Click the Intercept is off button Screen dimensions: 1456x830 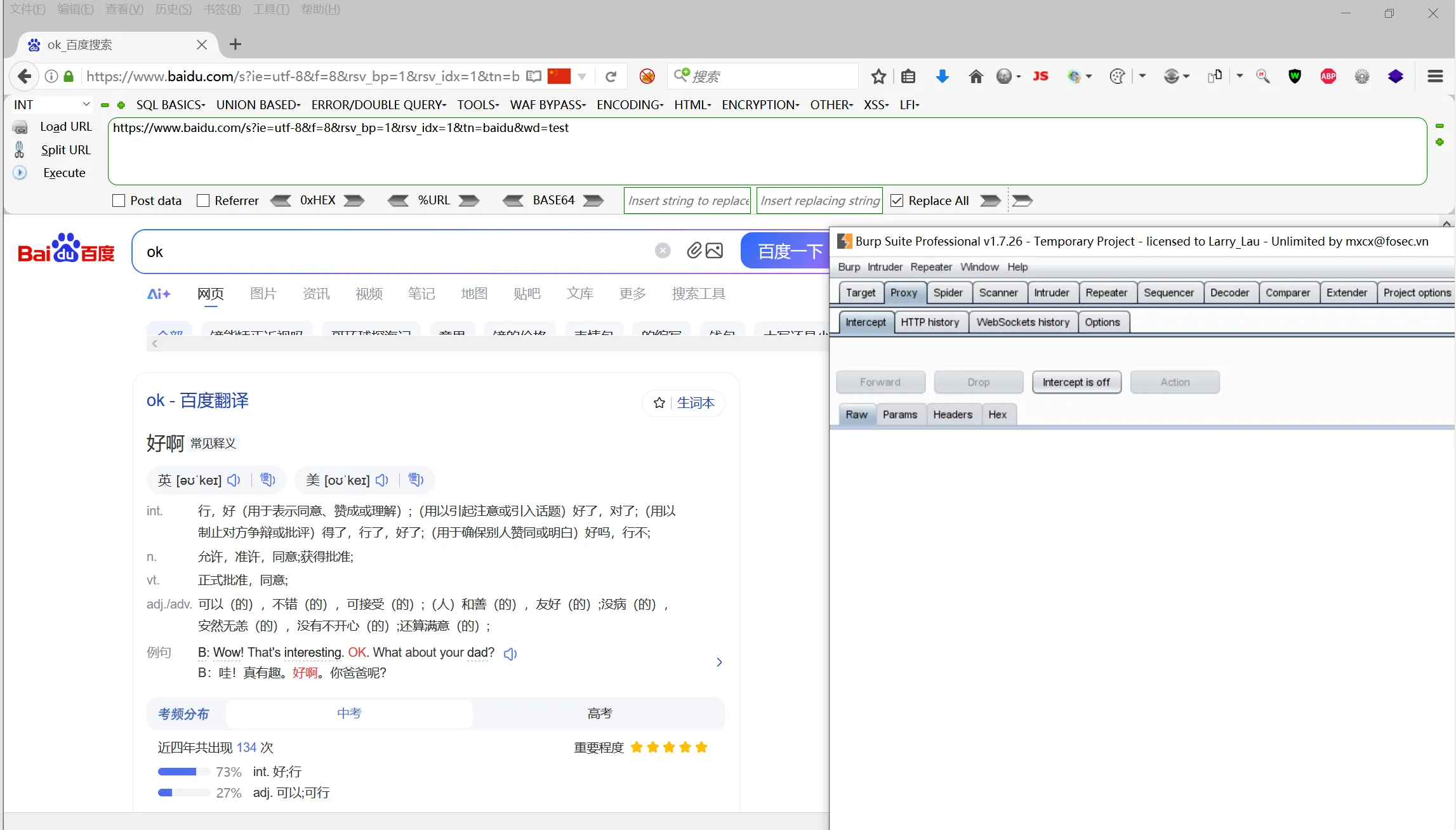click(x=1076, y=382)
